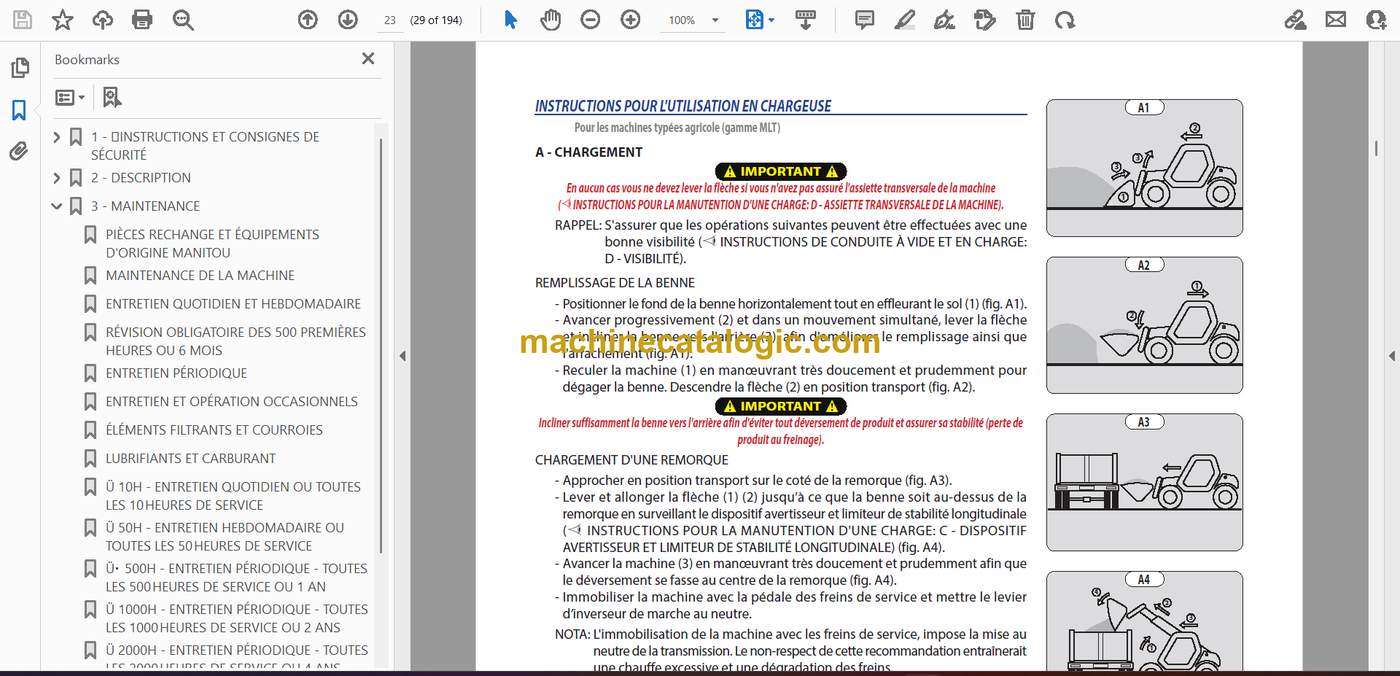
Task: Go to previous page arrow
Action: 308,19
